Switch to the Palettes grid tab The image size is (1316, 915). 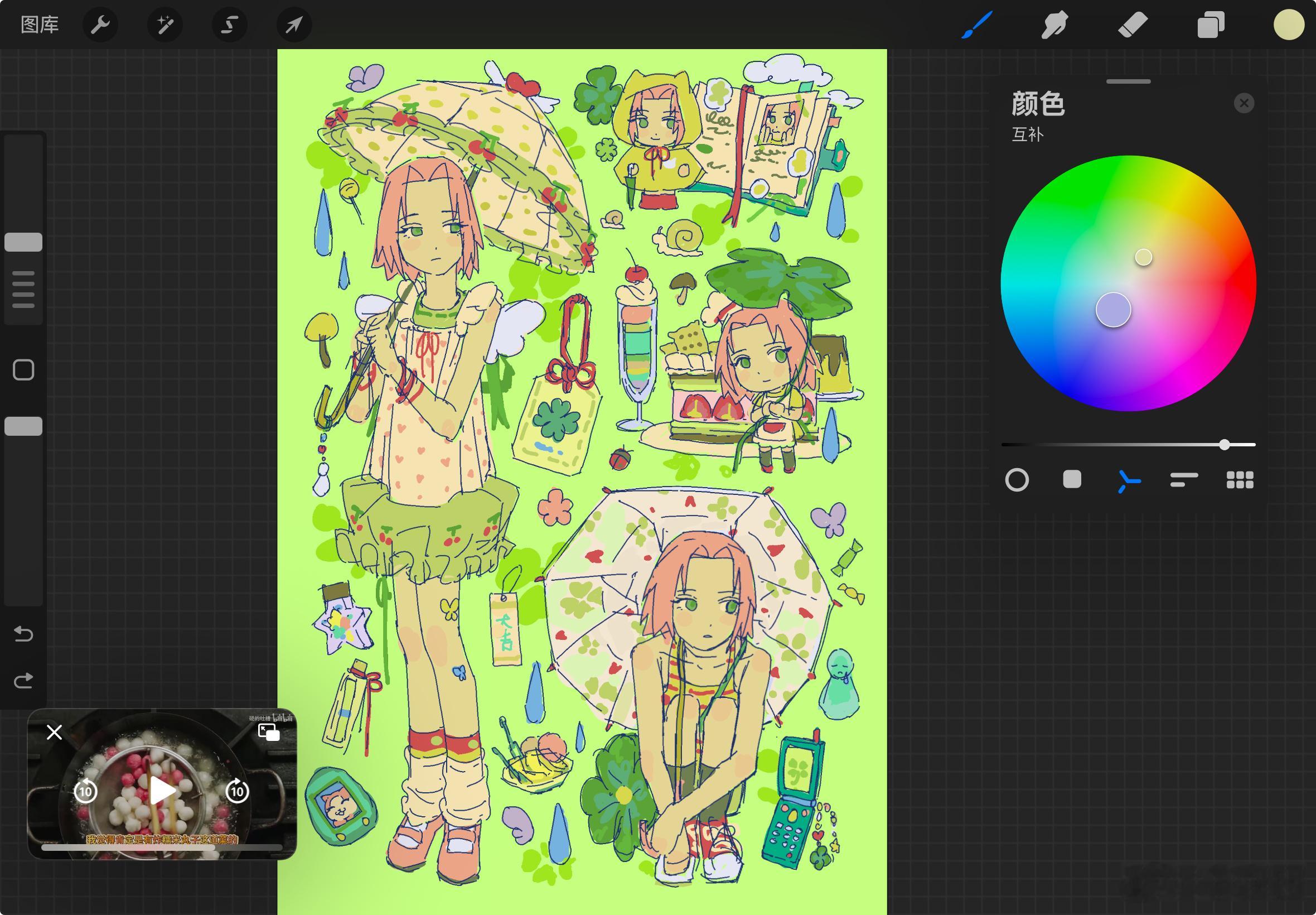(x=1240, y=480)
